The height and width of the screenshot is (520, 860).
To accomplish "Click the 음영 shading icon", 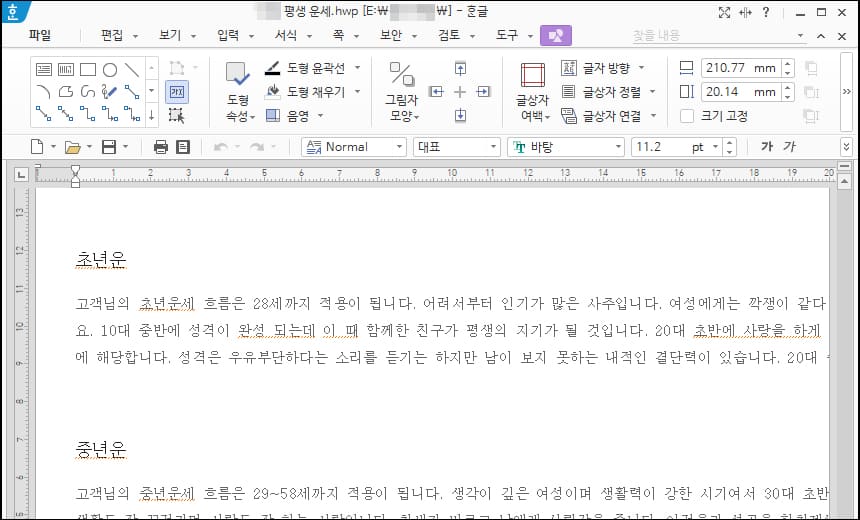I will (273, 115).
